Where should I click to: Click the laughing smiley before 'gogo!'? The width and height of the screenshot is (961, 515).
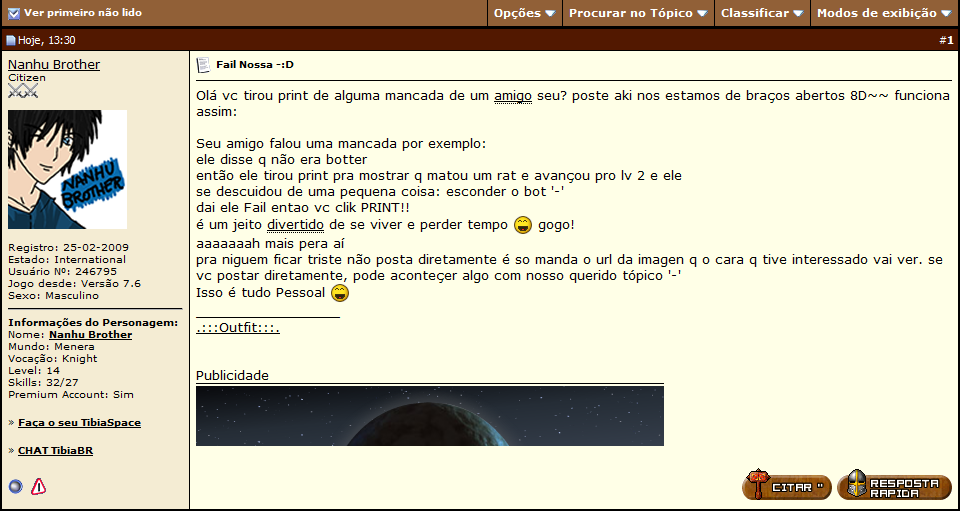tap(522, 225)
